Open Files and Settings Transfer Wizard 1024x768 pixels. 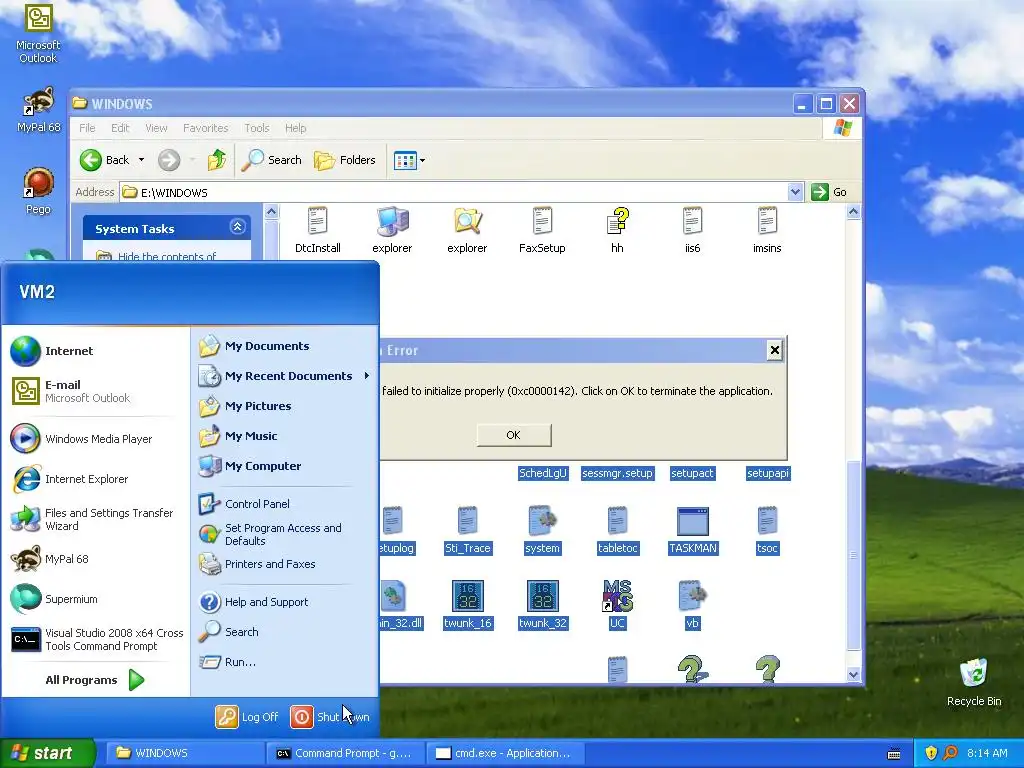point(96,519)
